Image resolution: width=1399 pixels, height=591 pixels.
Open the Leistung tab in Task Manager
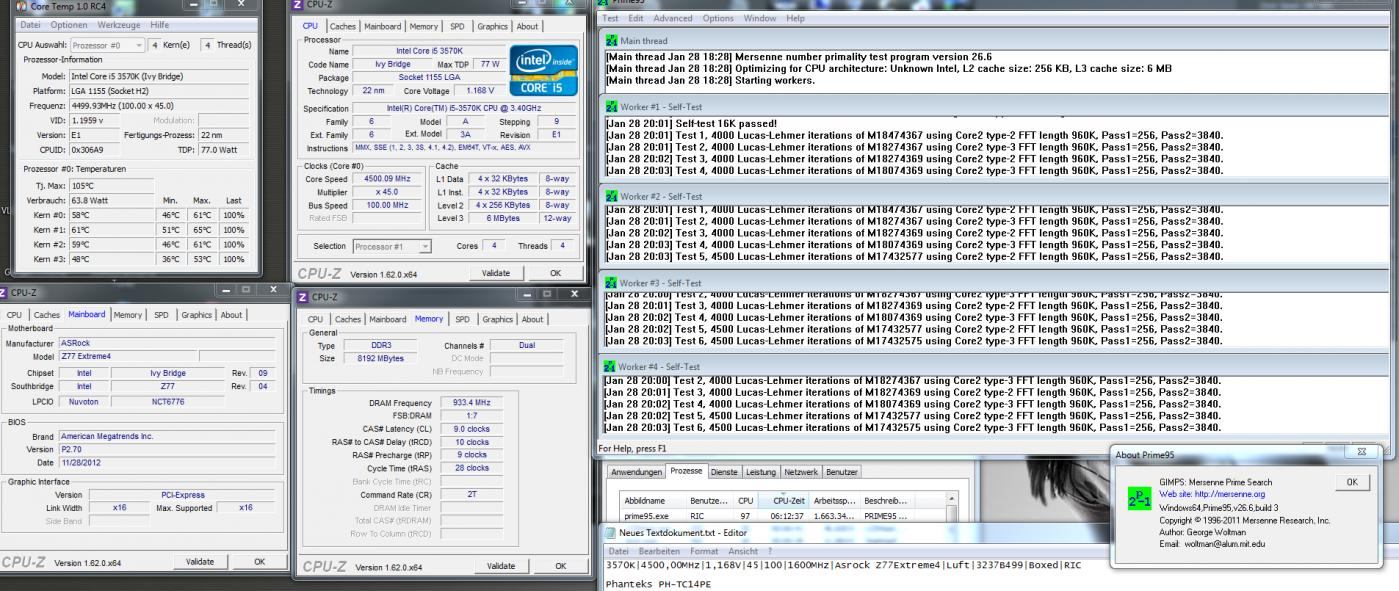(x=761, y=472)
